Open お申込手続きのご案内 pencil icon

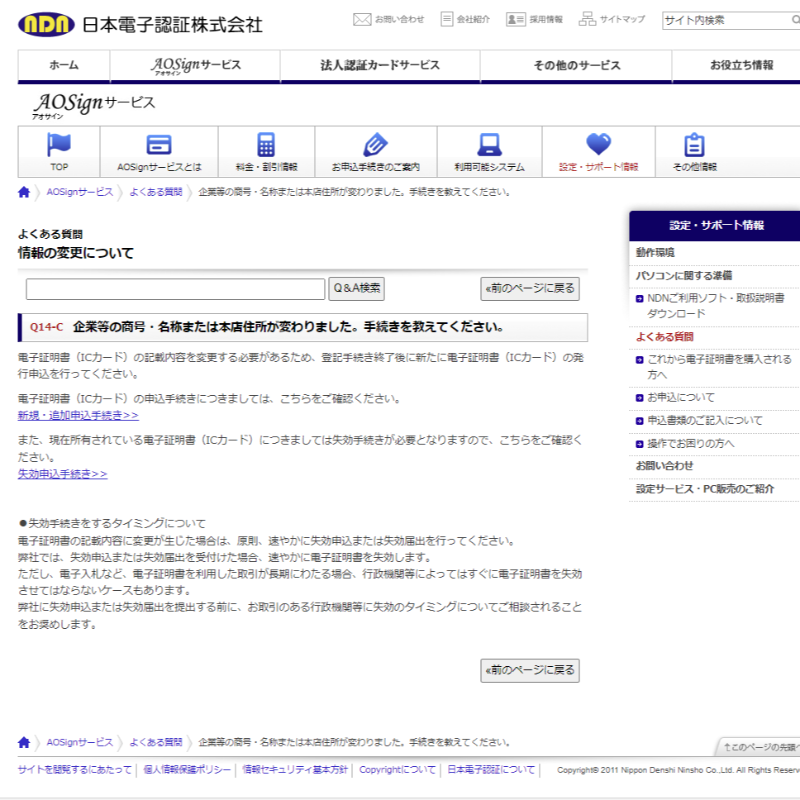376,144
